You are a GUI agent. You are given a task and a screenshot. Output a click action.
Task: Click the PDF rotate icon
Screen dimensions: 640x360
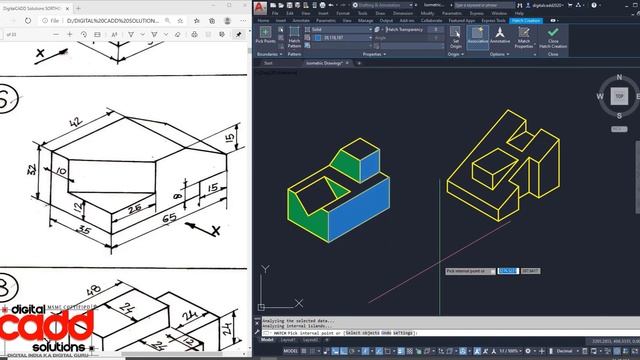(84, 35)
